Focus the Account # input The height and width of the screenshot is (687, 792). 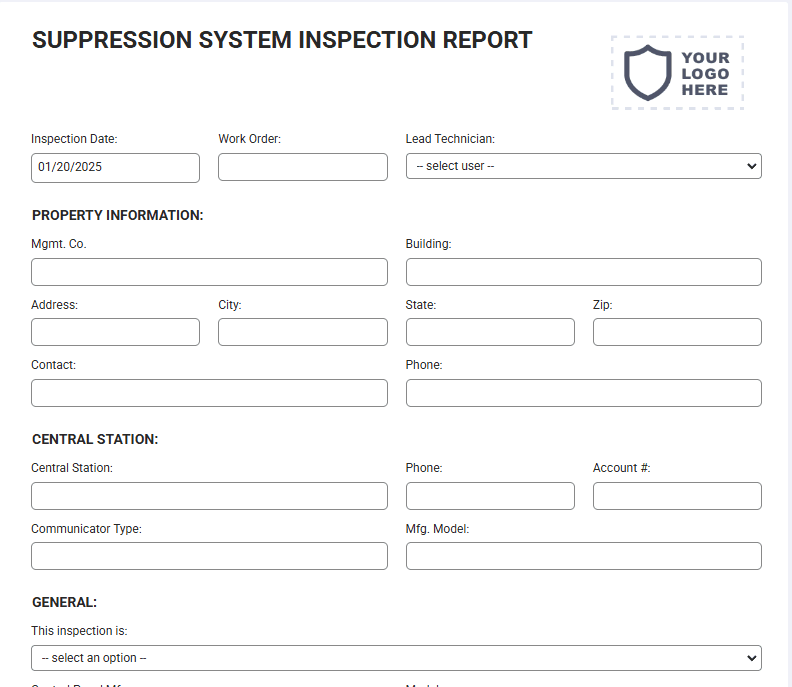click(x=677, y=496)
